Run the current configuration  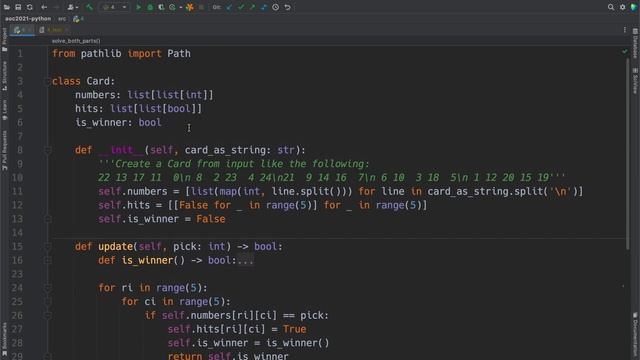(139, 7)
